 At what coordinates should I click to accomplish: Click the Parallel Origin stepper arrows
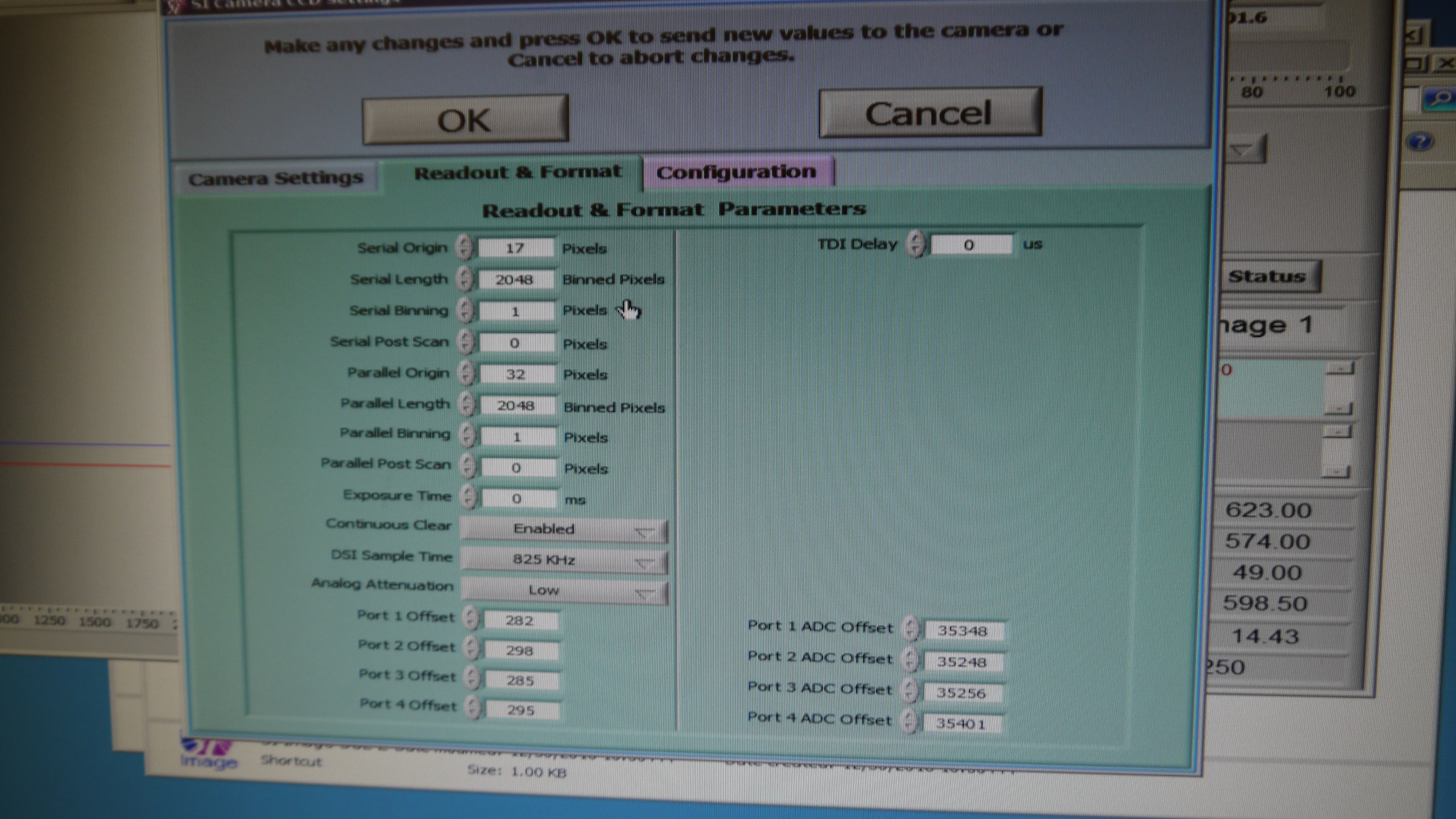tap(465, 373)
